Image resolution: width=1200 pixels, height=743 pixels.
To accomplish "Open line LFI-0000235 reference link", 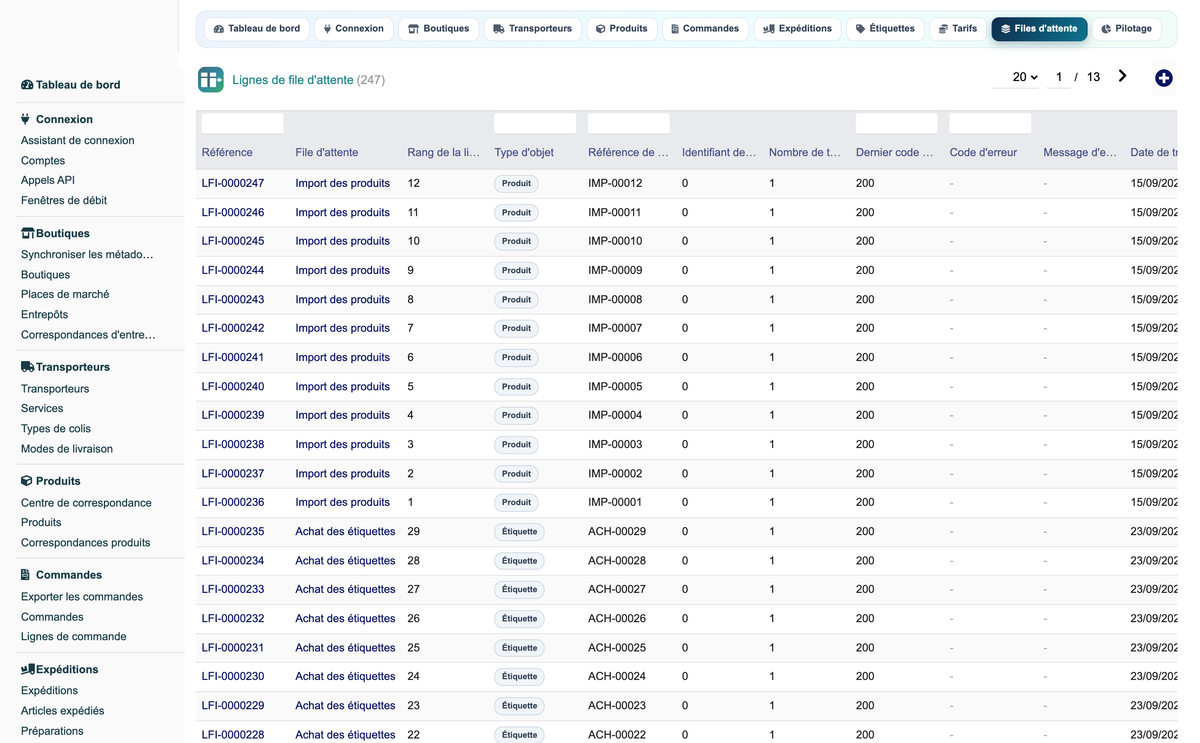I will [233, 531].
